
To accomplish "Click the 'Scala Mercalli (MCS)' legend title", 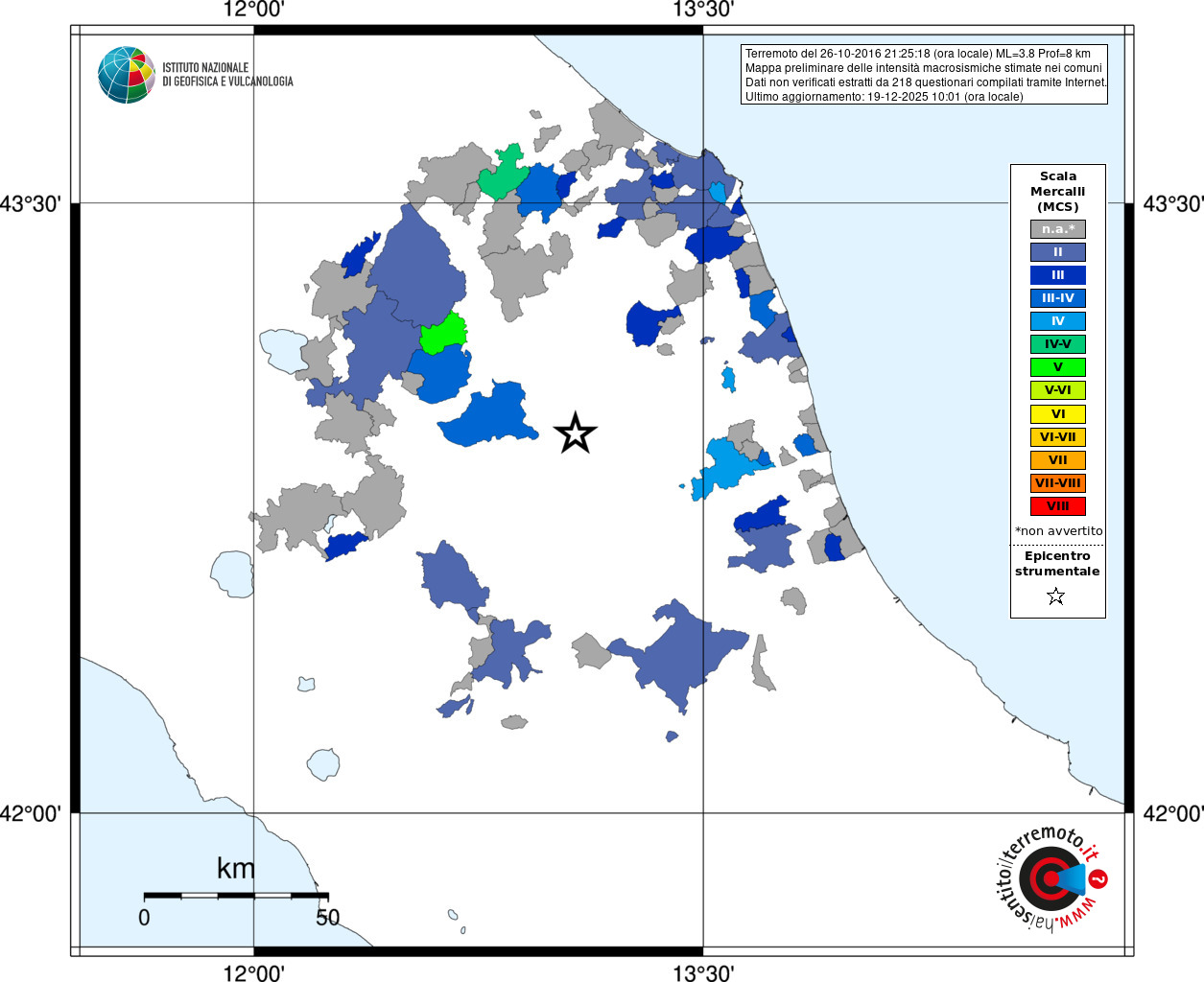I will tap(1058, 192).
